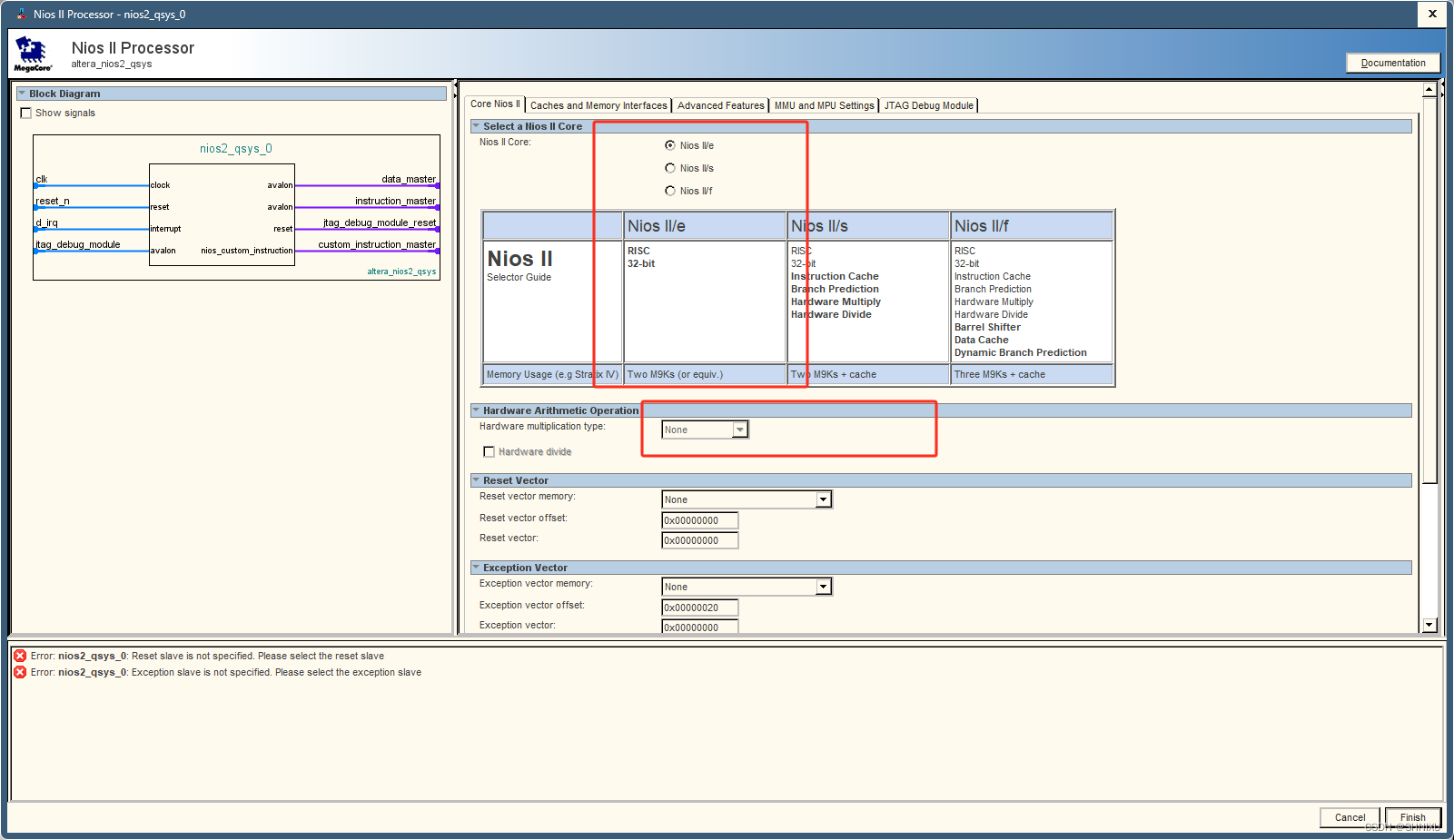Image resolution: width=1454 pixels, height=840 pixels.
Task: Open the Exception vector memory dropdown
Action: tap(747, 587)
